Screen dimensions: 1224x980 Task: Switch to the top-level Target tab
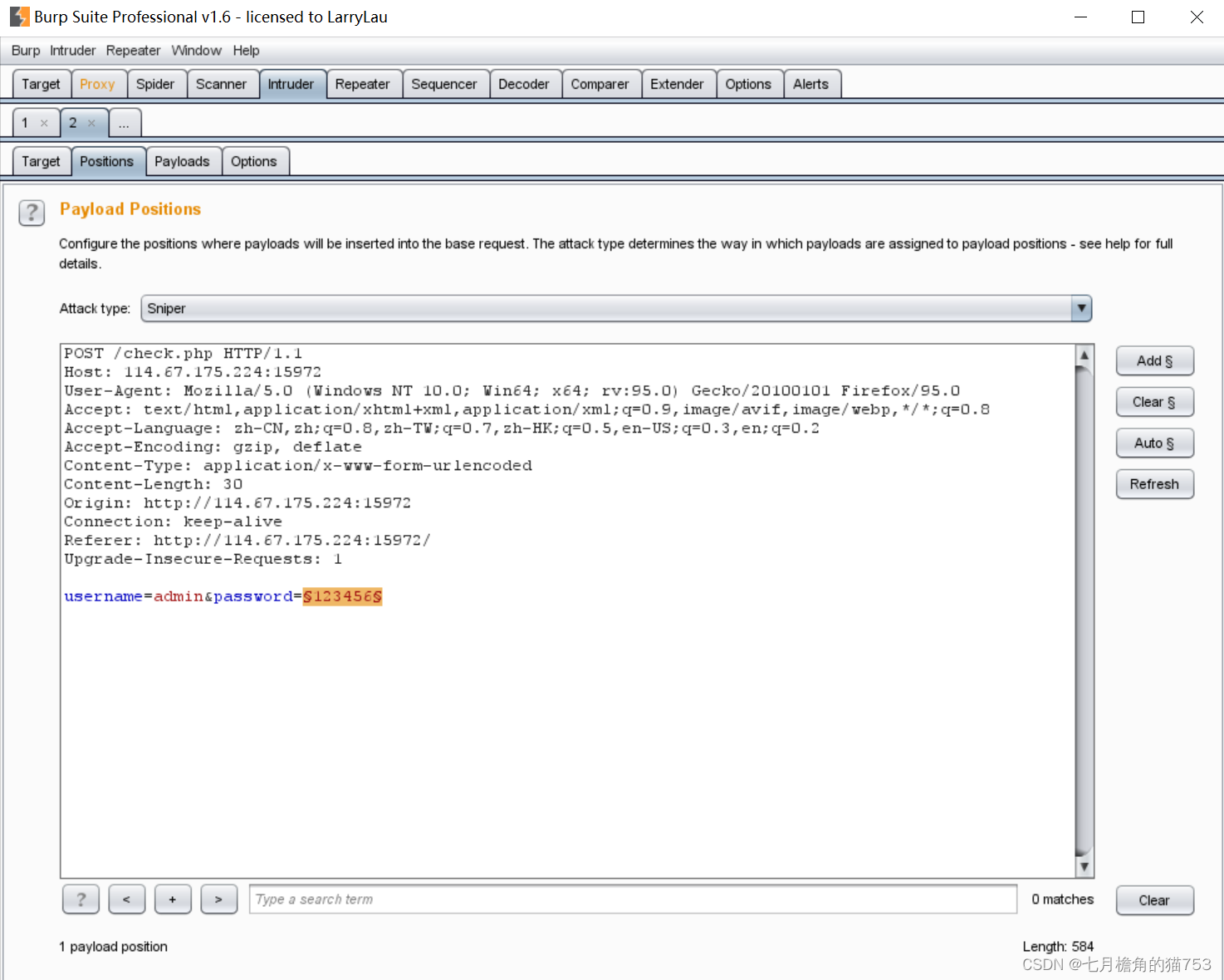[41, 84]
